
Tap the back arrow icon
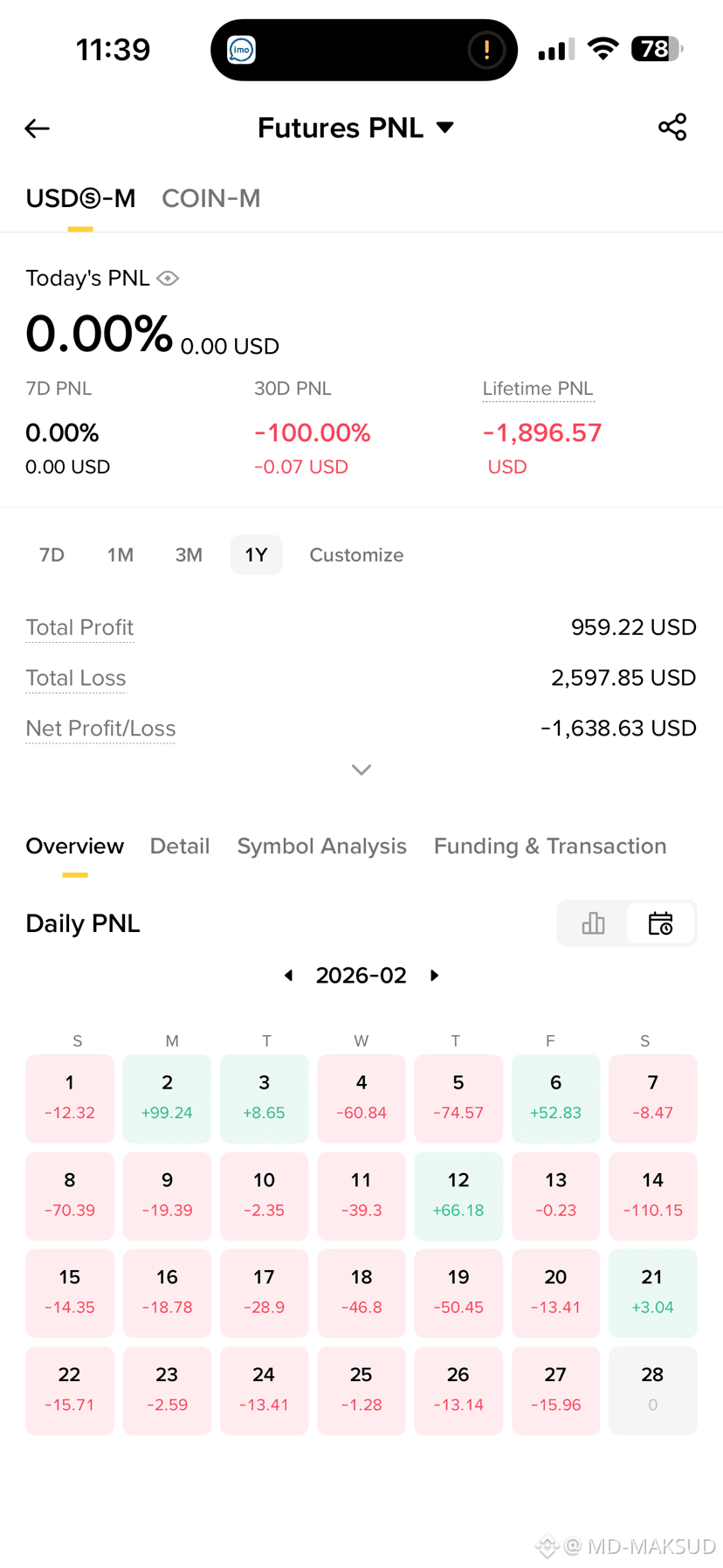37,128
